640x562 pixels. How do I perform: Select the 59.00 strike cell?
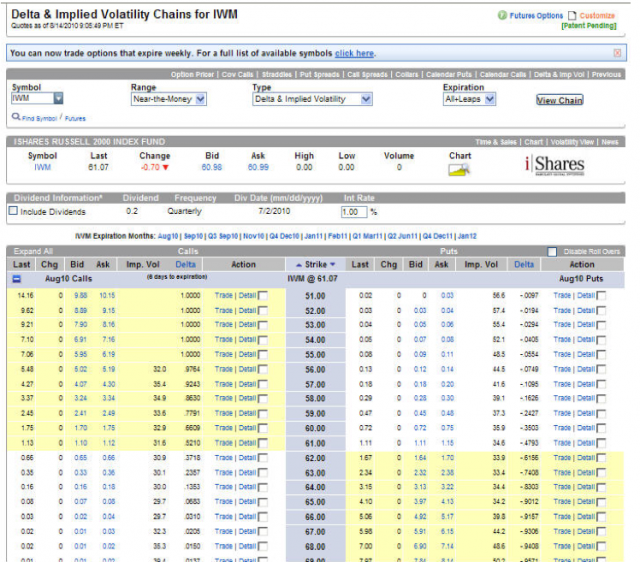316,414
